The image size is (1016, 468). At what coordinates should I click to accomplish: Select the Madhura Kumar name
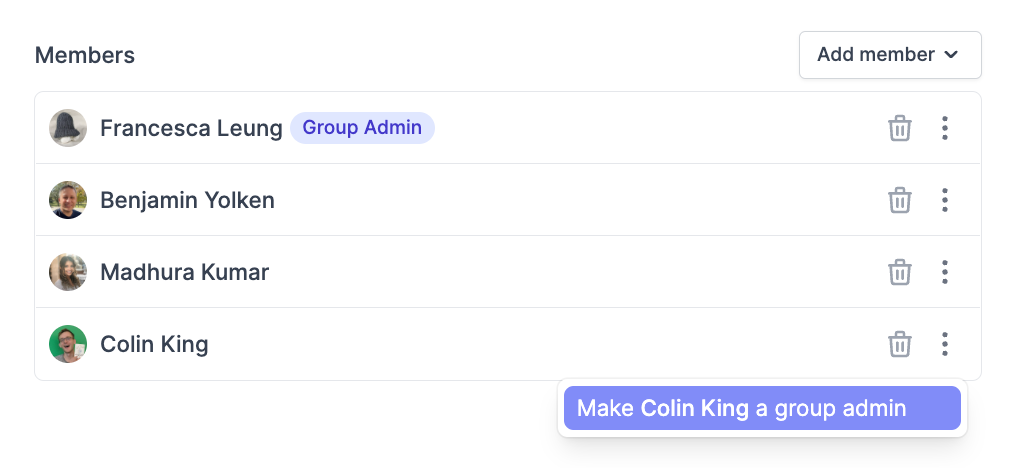185,272
